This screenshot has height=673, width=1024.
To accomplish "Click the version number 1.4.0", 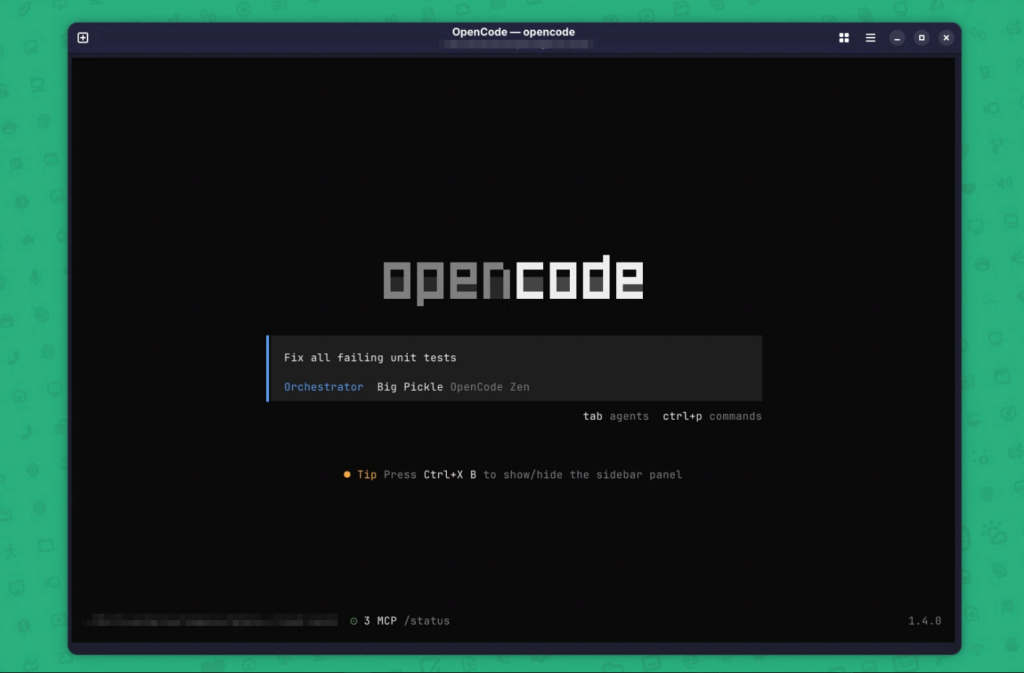I will [924, 621].
